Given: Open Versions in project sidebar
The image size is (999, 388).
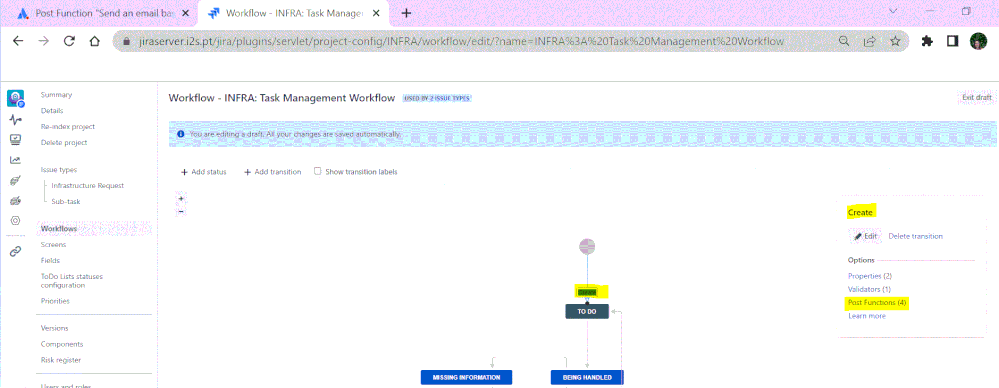Looking at the screenshot, I should click(54, 328).
